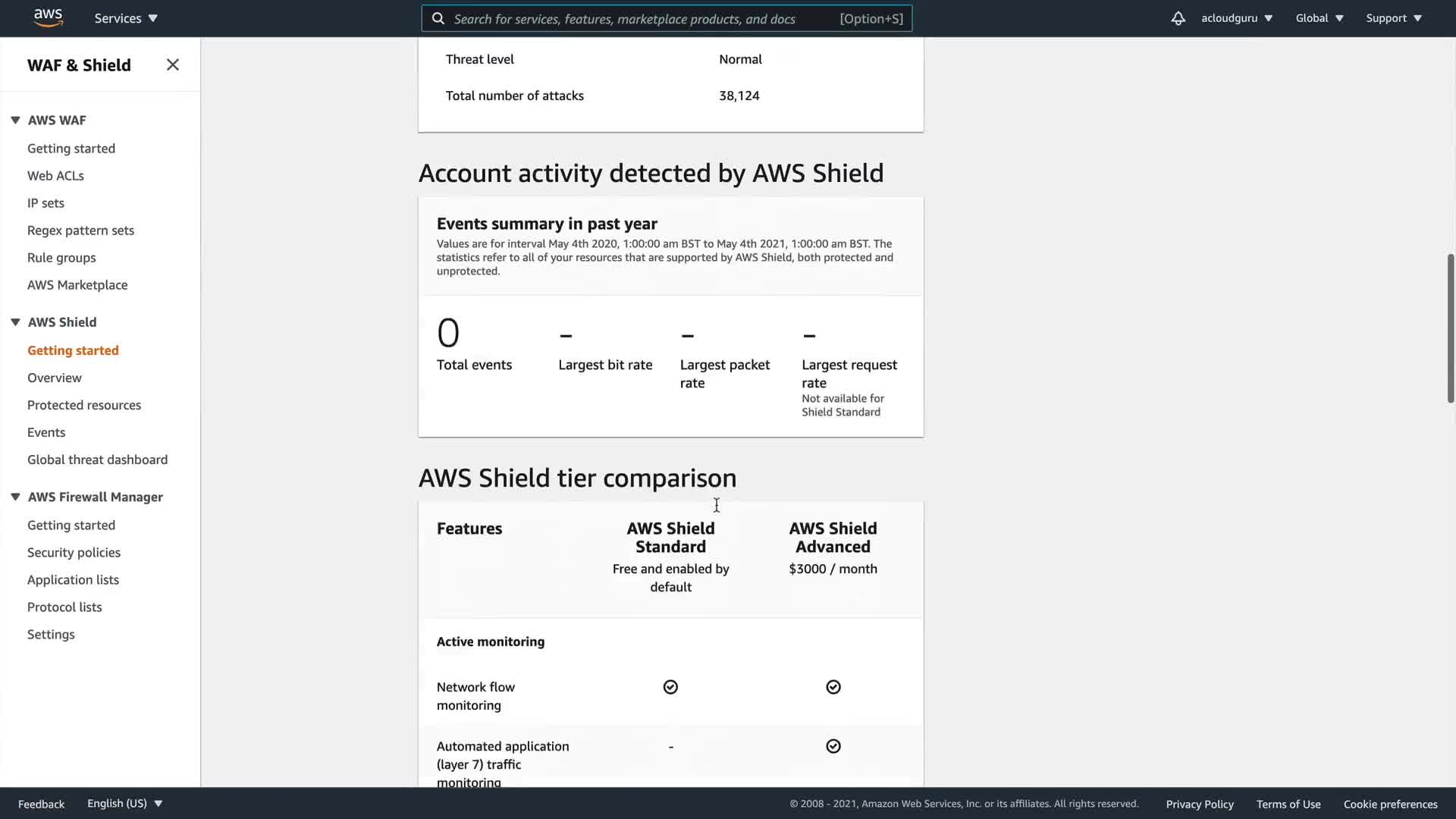
Task: Click Advanced's Network flow monitoring checkmark
Action: [x=833, y=687]
